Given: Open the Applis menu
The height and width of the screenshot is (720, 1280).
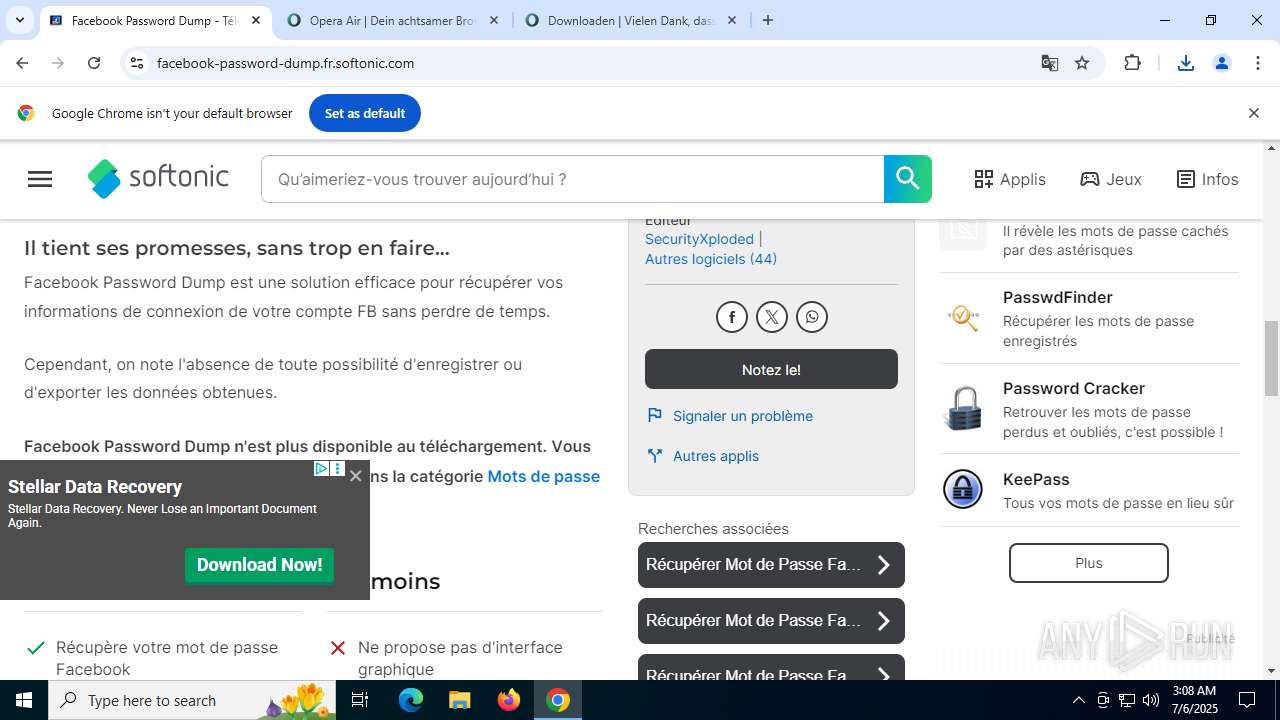Looking at the screenshot, I should 1010,179.
